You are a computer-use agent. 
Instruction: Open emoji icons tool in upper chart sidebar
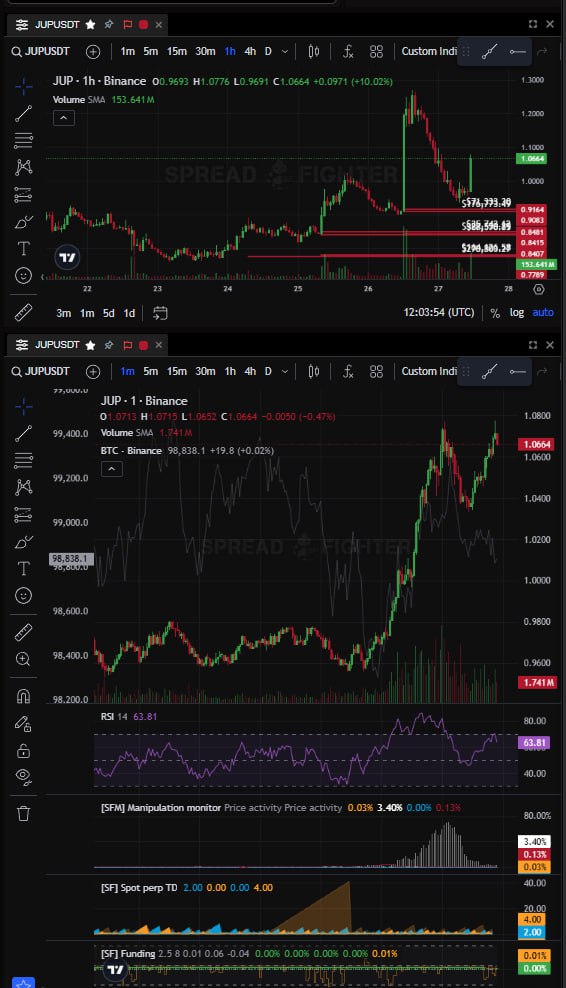click(23, 275)
